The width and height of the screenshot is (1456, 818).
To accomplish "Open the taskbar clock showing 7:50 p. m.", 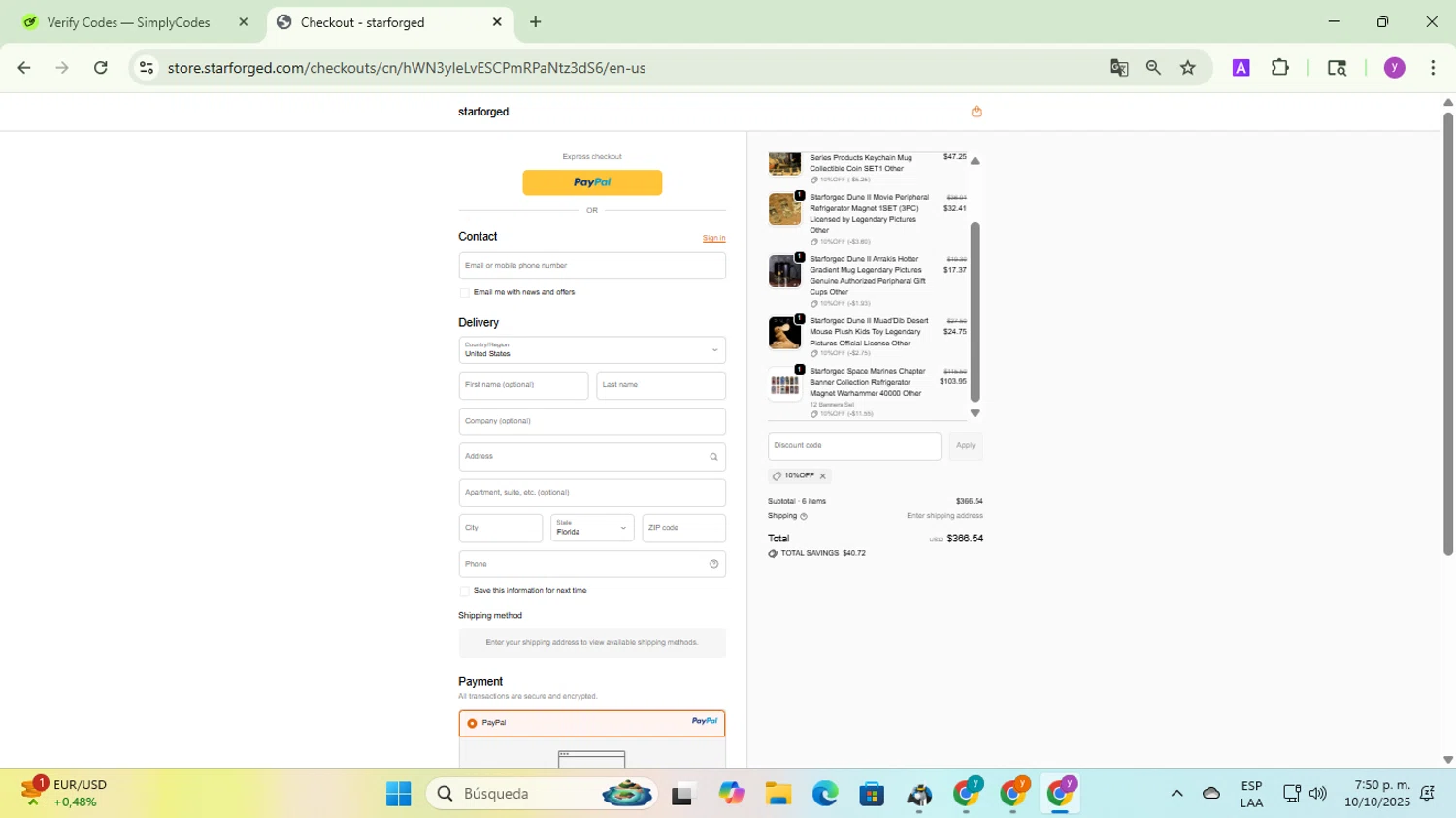I will coord(1376,793).
